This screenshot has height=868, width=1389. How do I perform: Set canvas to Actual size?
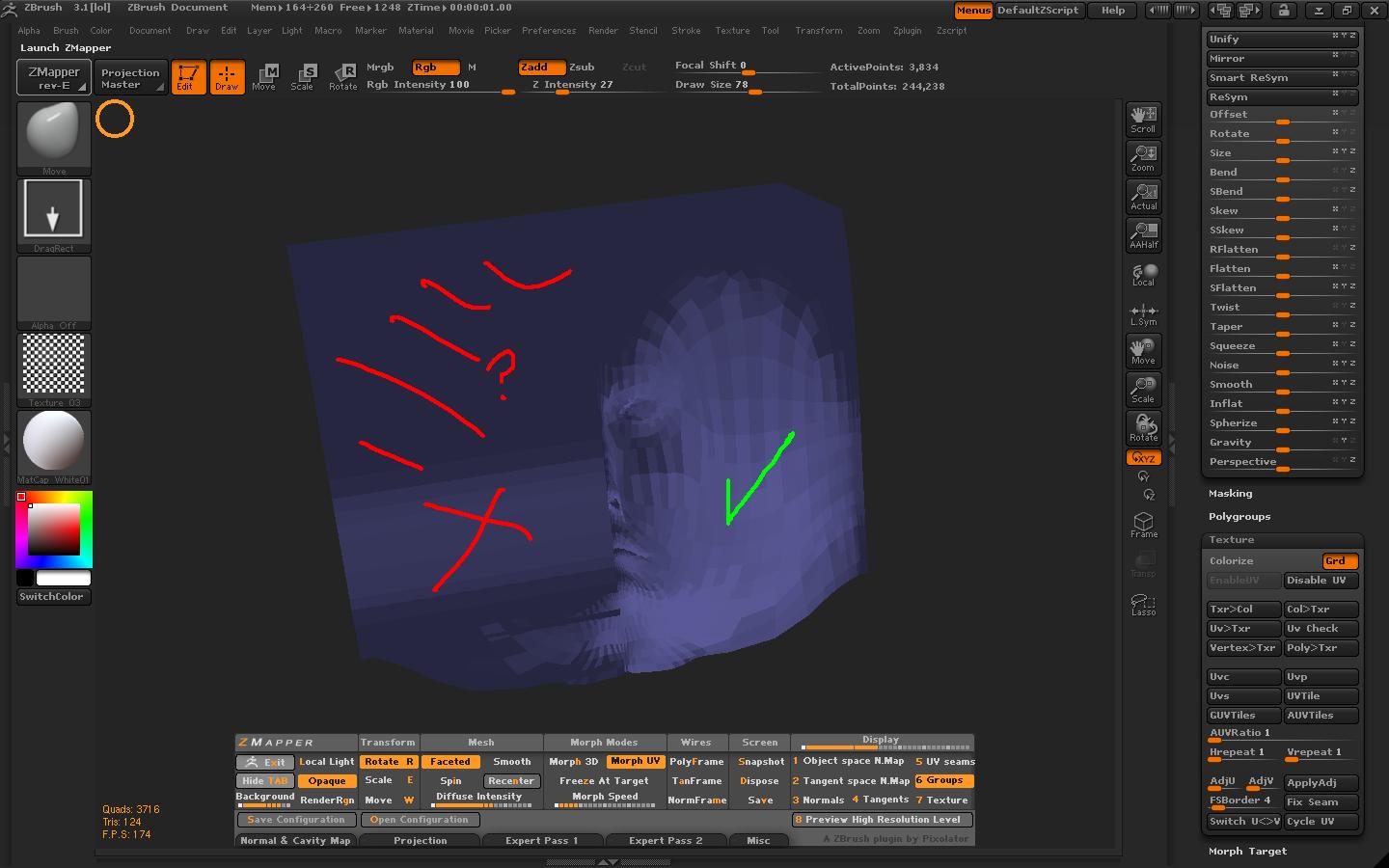point(1143,197)
